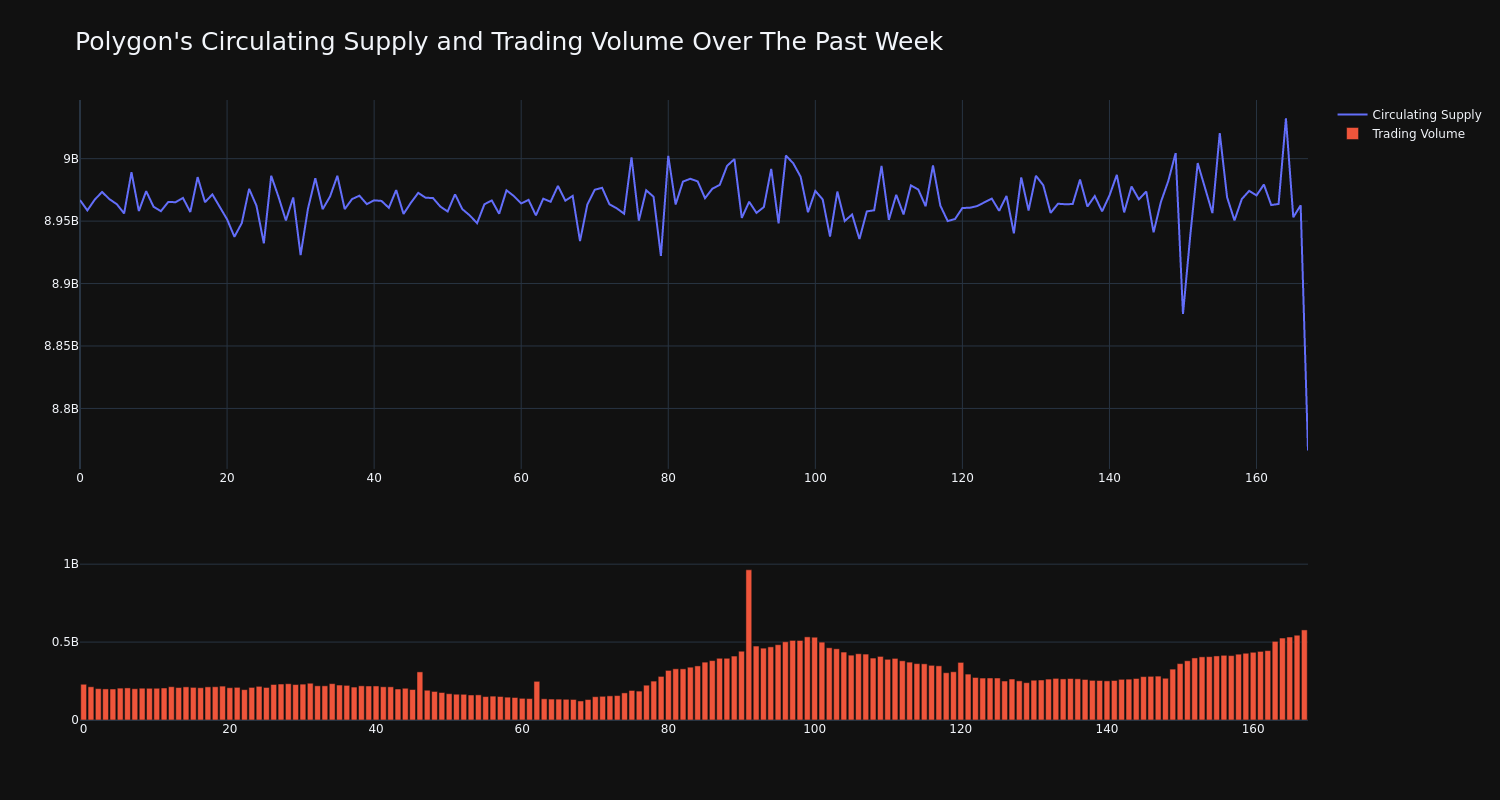The height and width of the screenshot is (800, 1500).
Task: Click the 8.9B y-axis label
Action: tap(65, 283)
